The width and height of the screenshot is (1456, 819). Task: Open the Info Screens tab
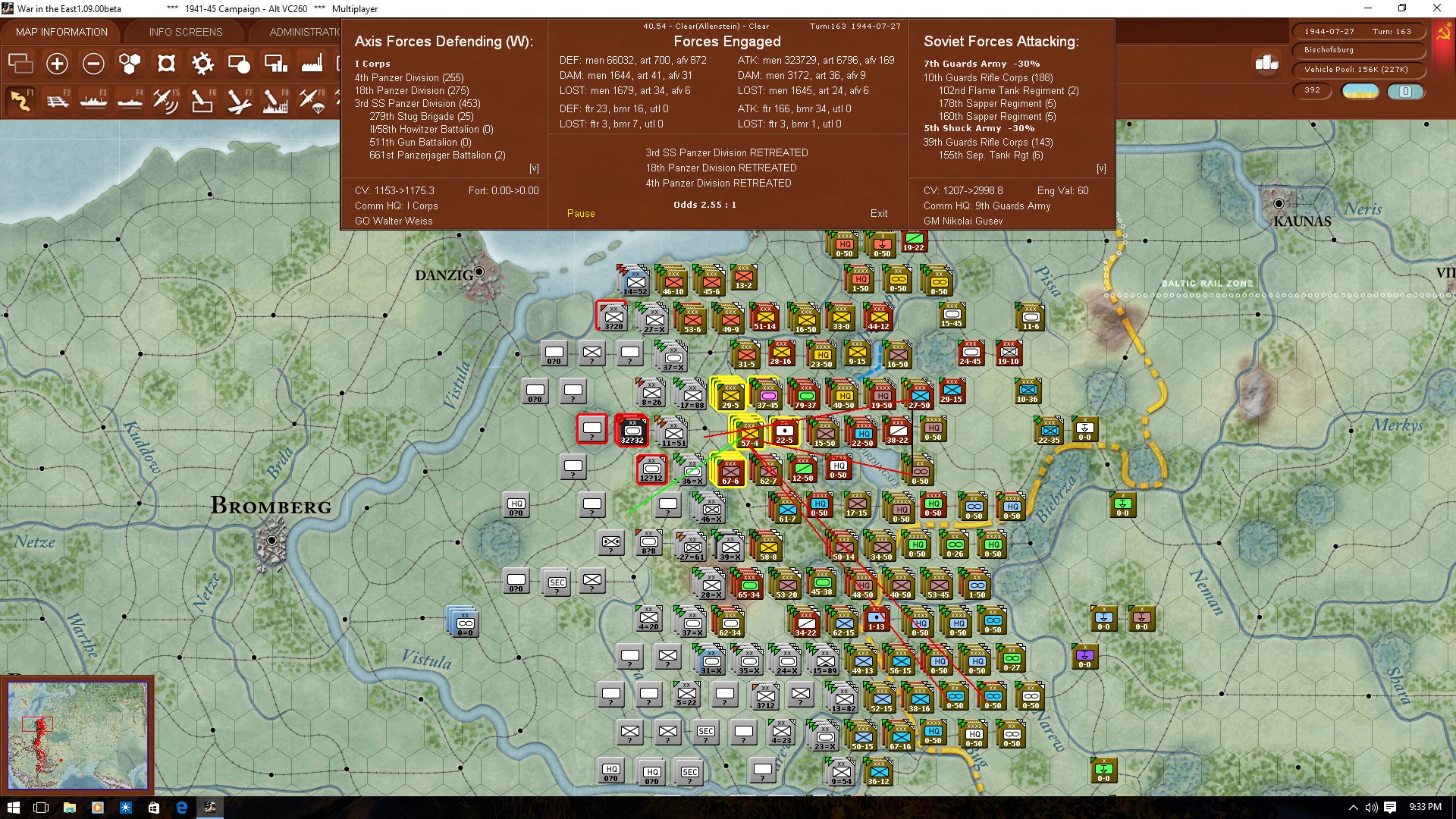coord(186,32)
